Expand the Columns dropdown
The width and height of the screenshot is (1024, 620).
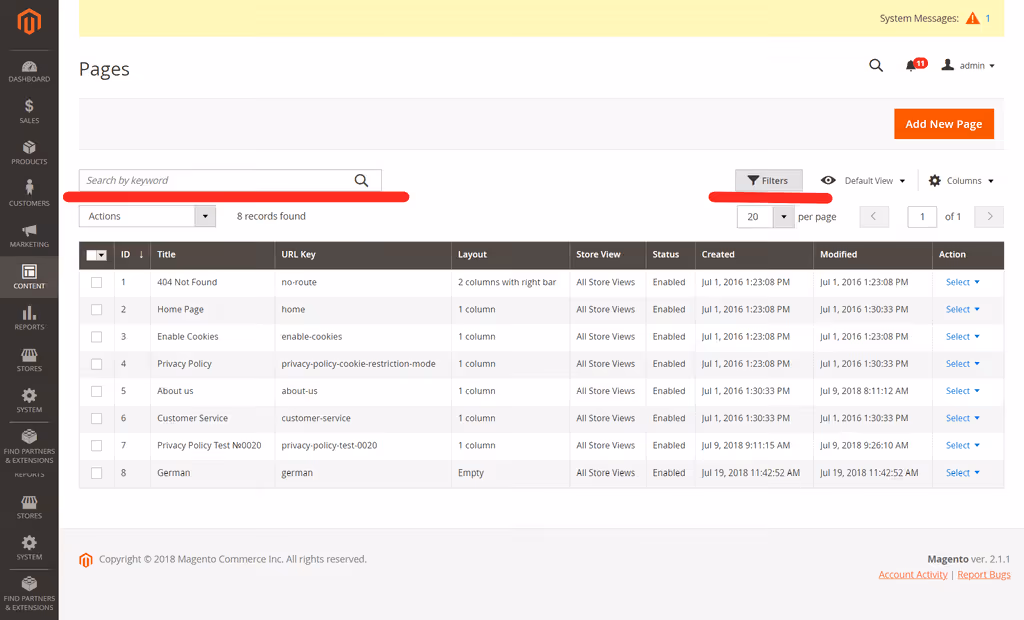point(961,181)
